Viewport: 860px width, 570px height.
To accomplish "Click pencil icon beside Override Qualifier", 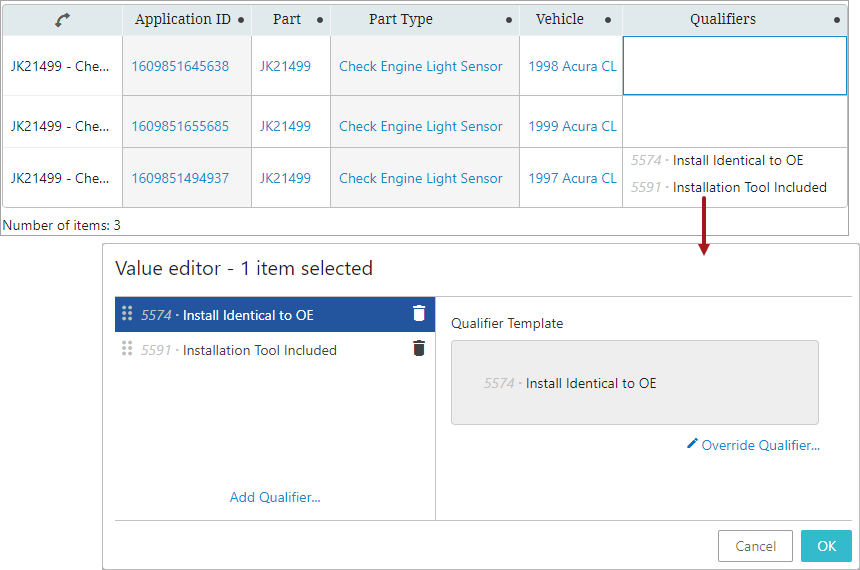I will point(692,444).
